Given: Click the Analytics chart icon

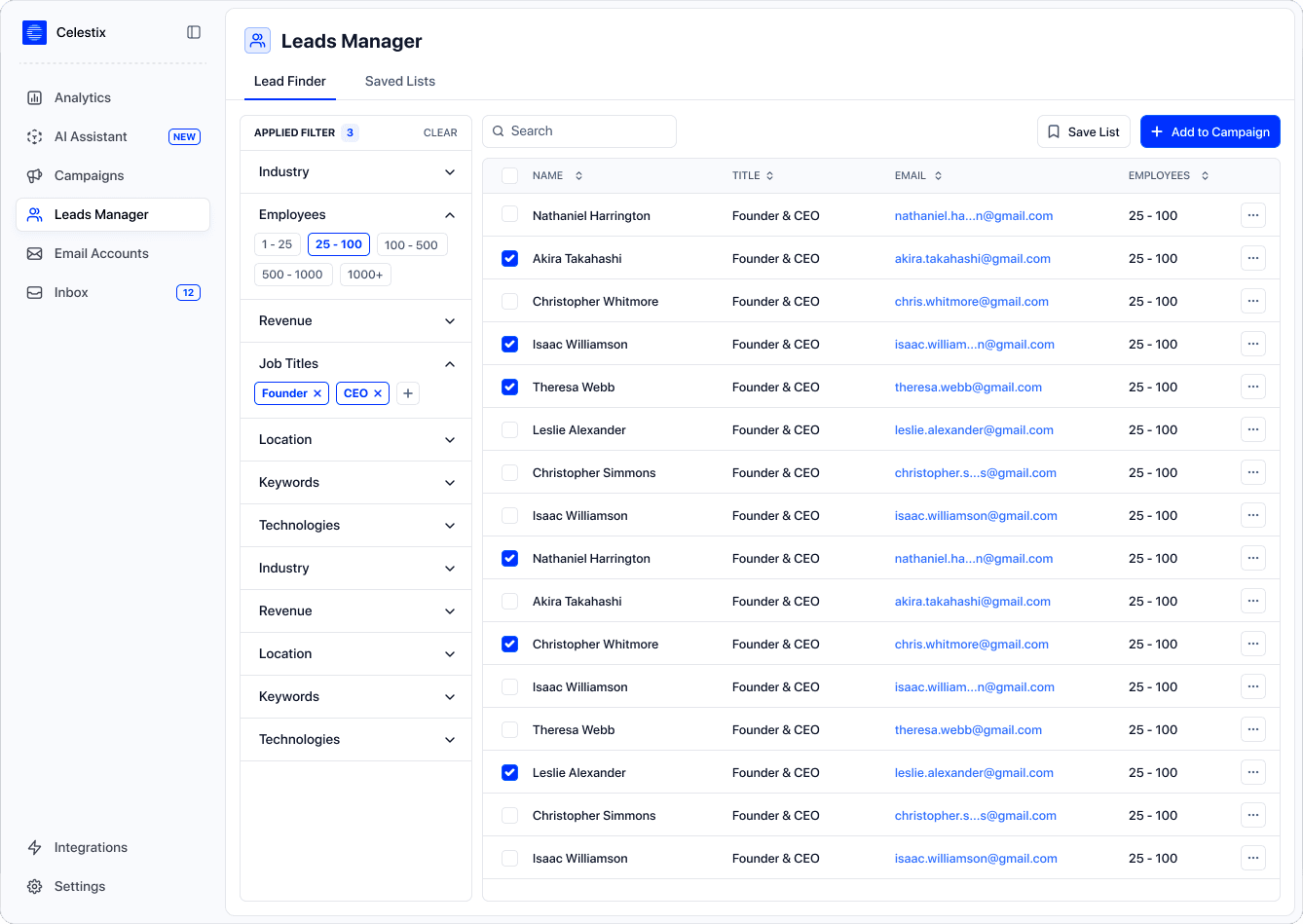Looking at the screenshot, I should pos(35,97).
